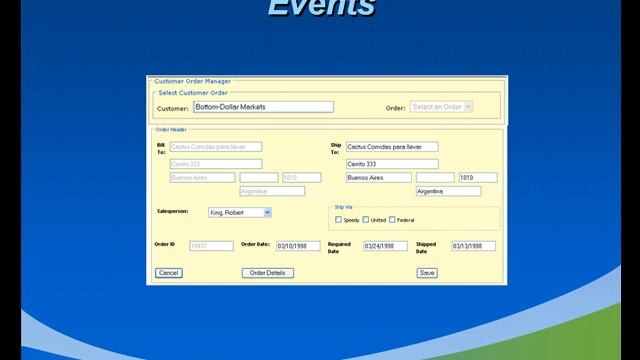Click the Salesperson label
This screenshot has height=360, width=640.
(173, 211)
